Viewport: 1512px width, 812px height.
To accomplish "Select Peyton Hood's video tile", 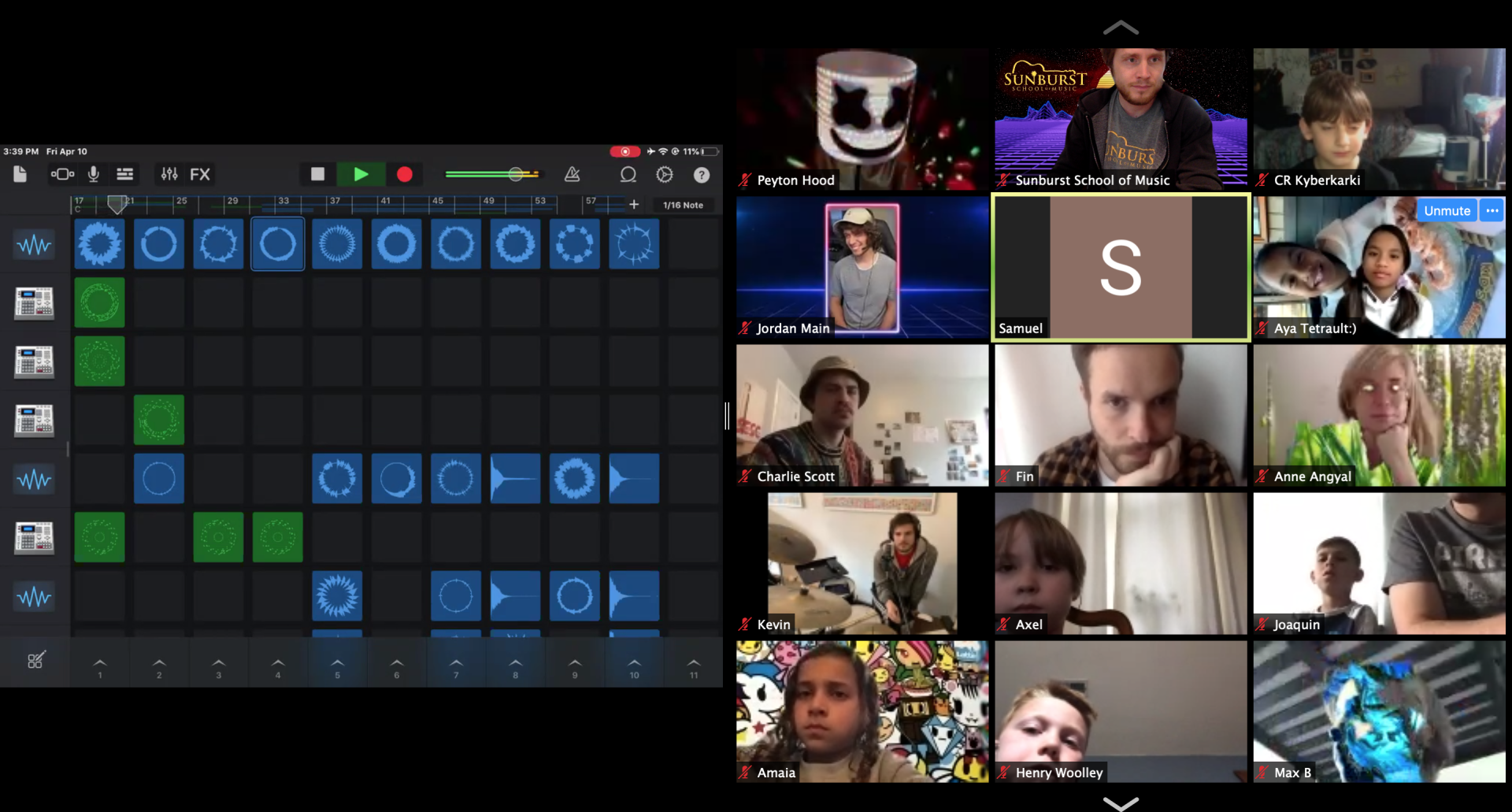I will pos(862,119).
